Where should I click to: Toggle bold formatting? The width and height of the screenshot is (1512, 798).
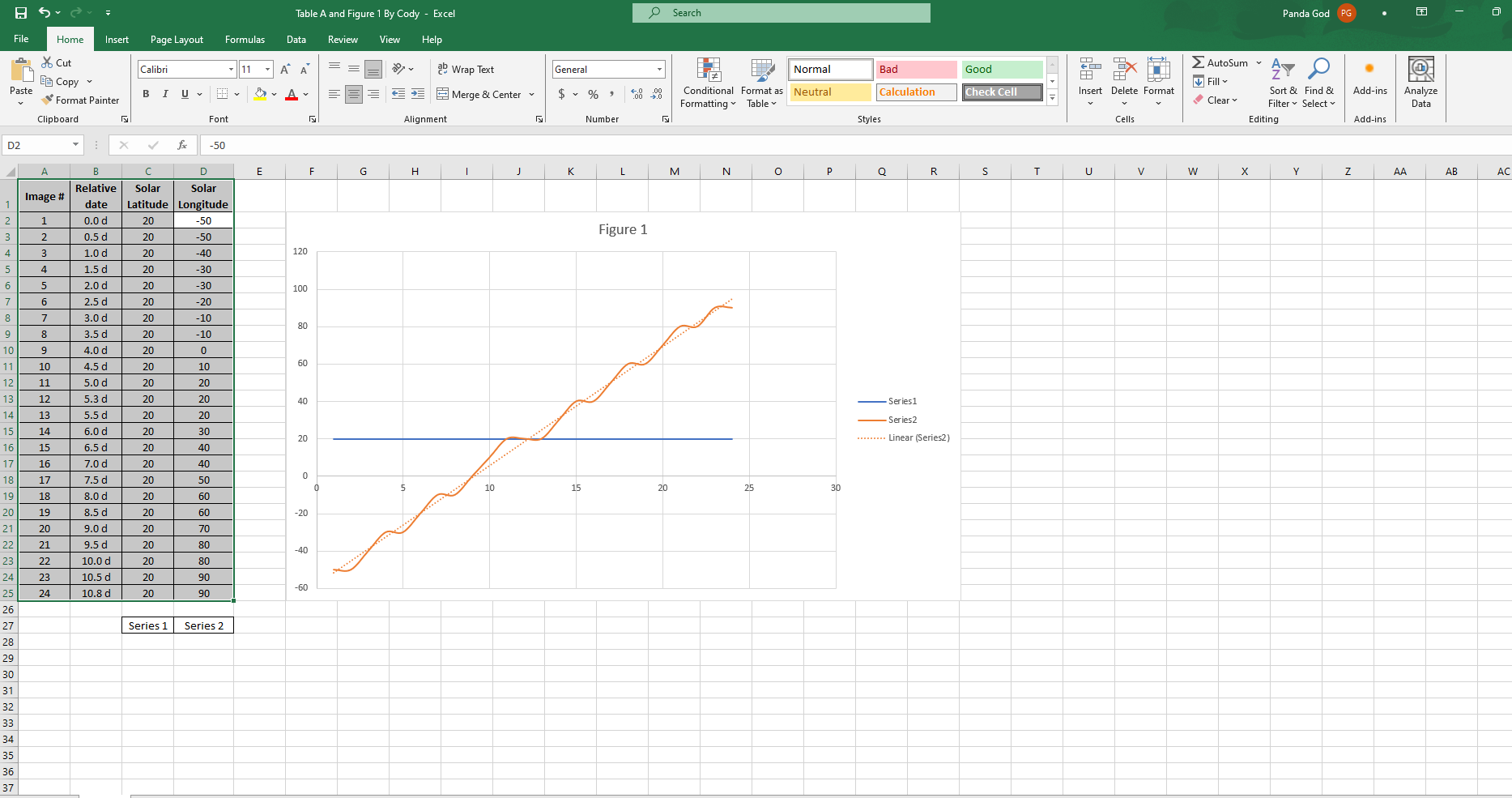[x=146, y=94]
